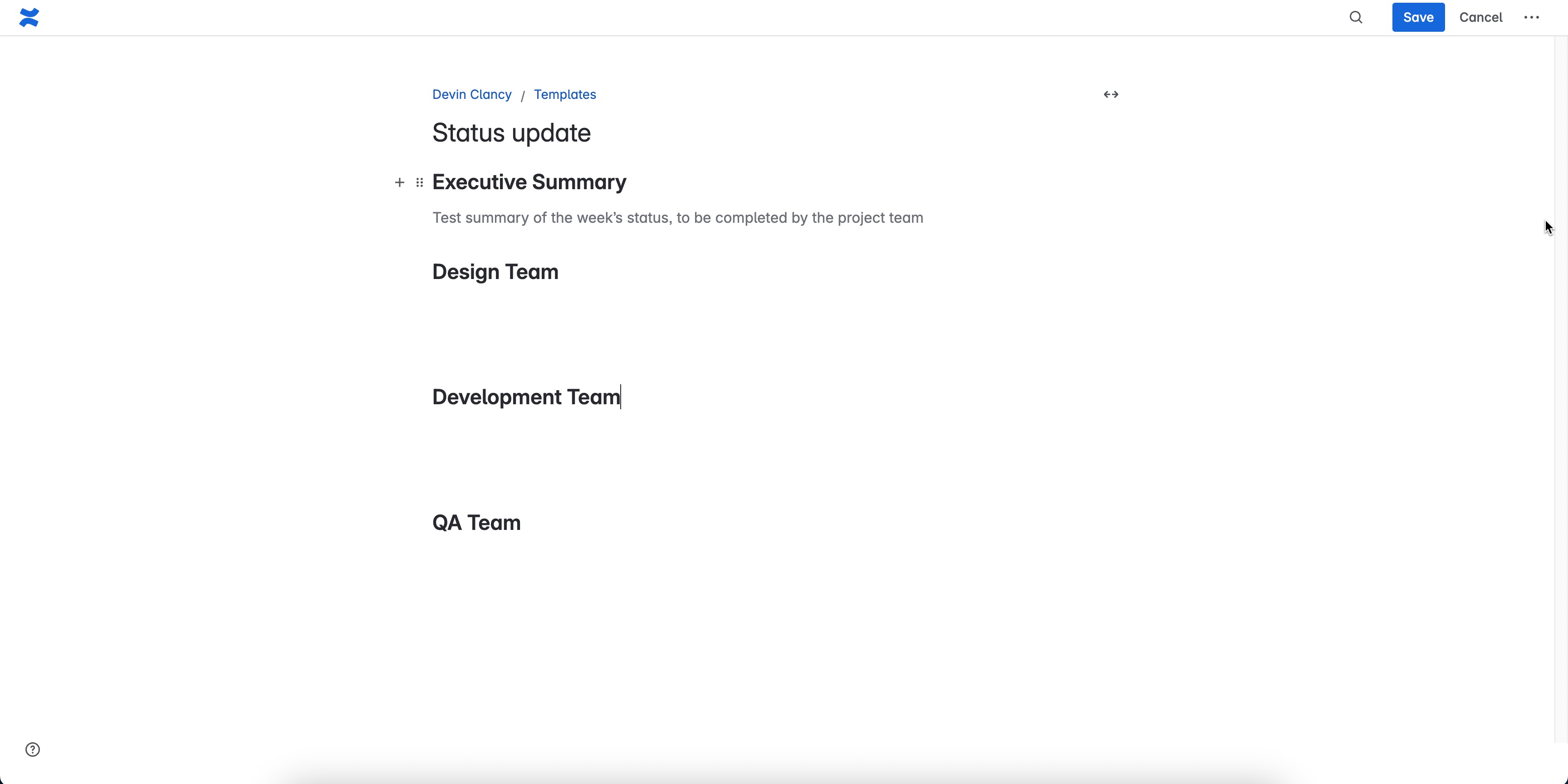The height and width of the screenshot is (784, 1568).
Task: Click the plus insert icon beside Executive Summary
Action: (399, 182)
